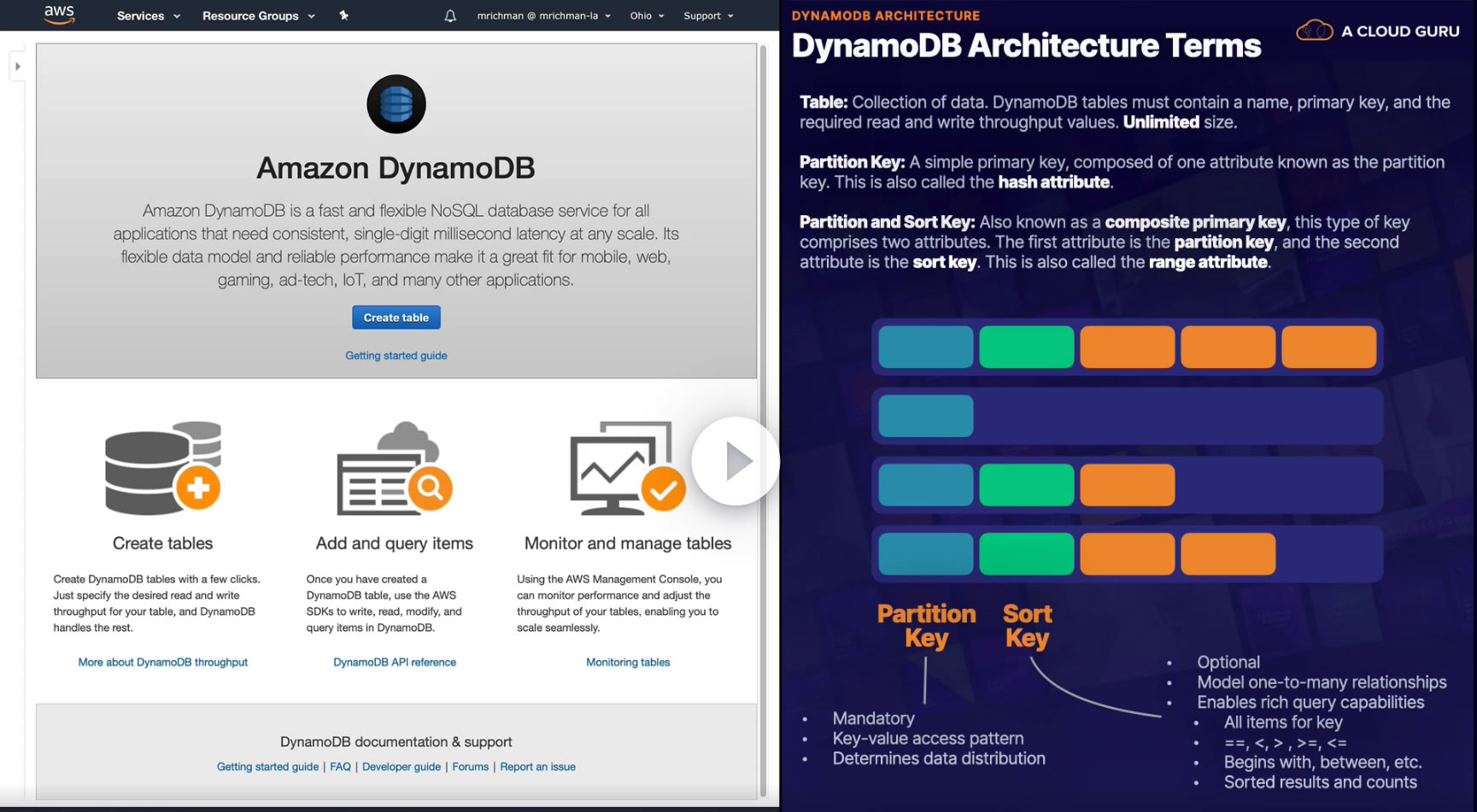The height and width of the screenshot is (812, 1477).
Task: Click the A Cloud Guru cloud logo
Action: 1315,31
